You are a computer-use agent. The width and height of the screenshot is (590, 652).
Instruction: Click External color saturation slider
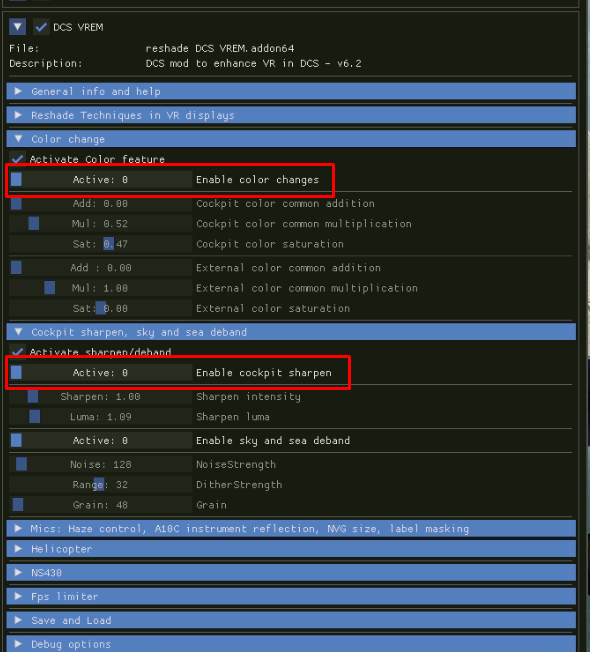click(x=100, y=308)
